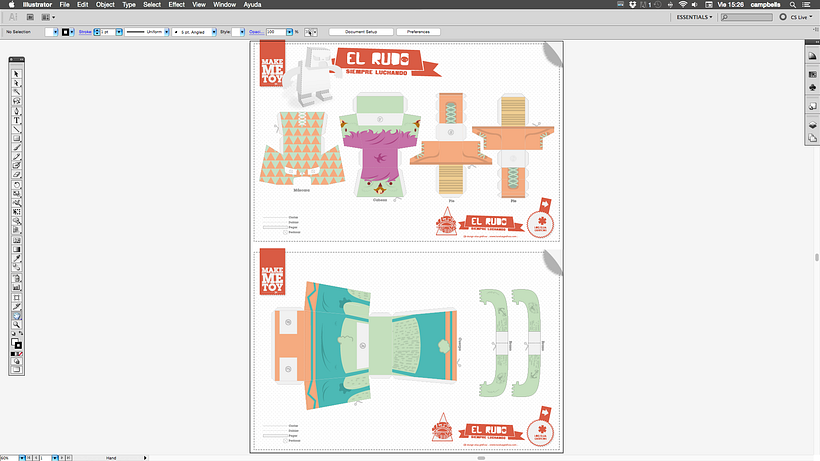
Task: Select the Hand tool in toolbox
Action: (16, 316)
